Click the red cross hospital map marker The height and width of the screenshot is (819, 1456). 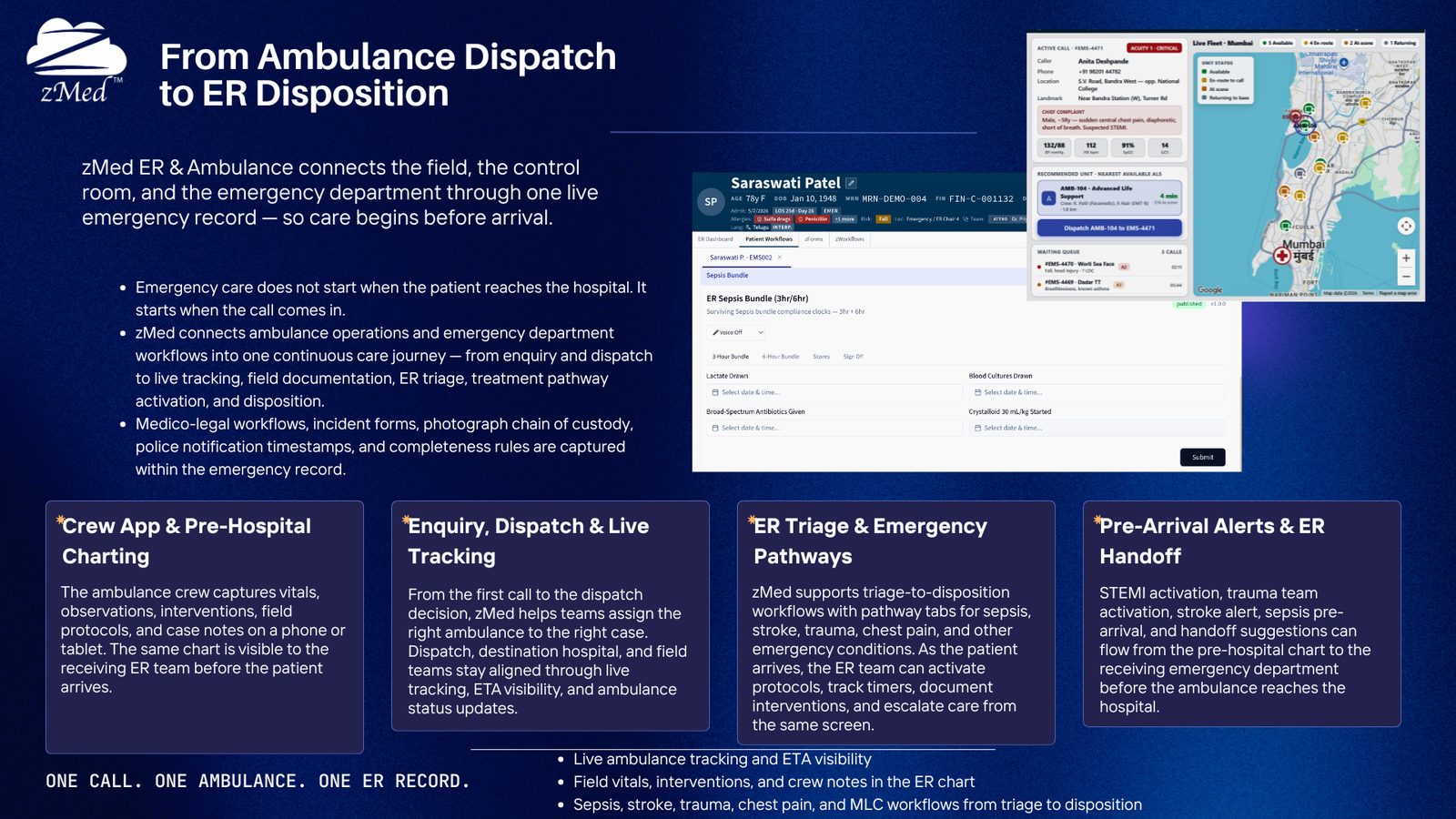1282,256
